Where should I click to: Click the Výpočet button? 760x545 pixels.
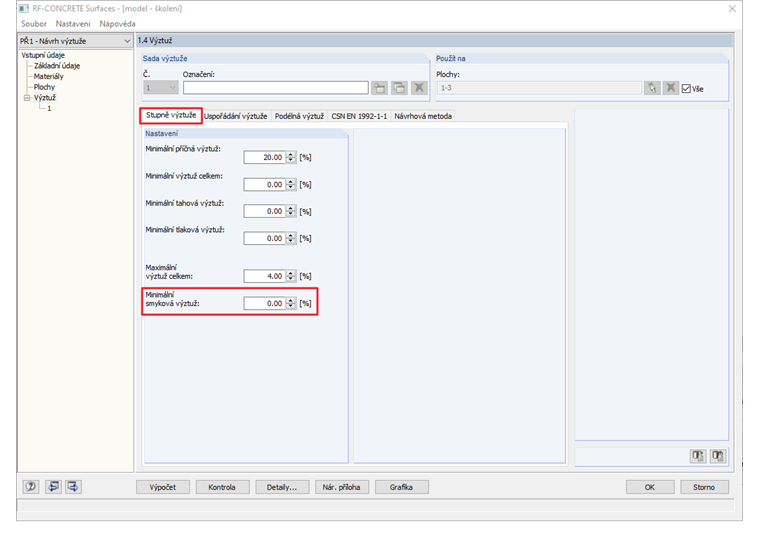tap(163, 487)
